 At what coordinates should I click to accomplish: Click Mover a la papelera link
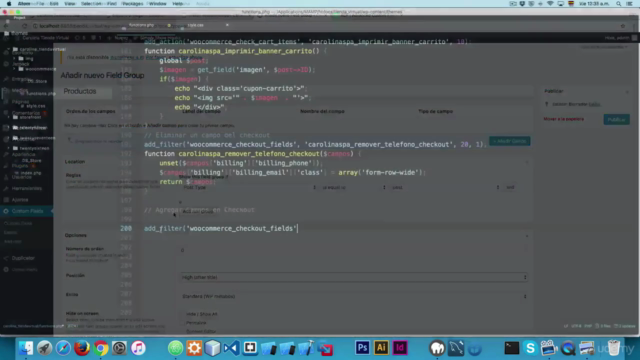(563, 119)
